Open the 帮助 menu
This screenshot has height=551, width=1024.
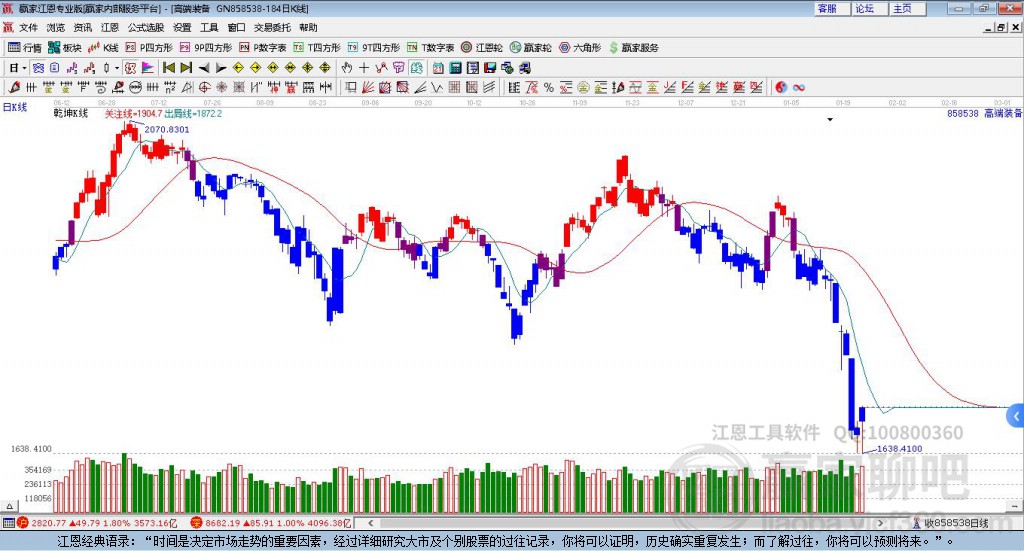pos(308,27)
